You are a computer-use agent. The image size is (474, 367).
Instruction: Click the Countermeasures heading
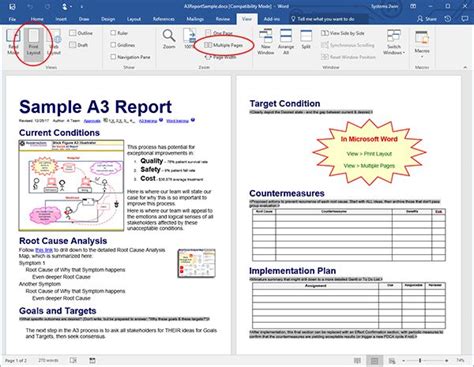pos(287,193)
